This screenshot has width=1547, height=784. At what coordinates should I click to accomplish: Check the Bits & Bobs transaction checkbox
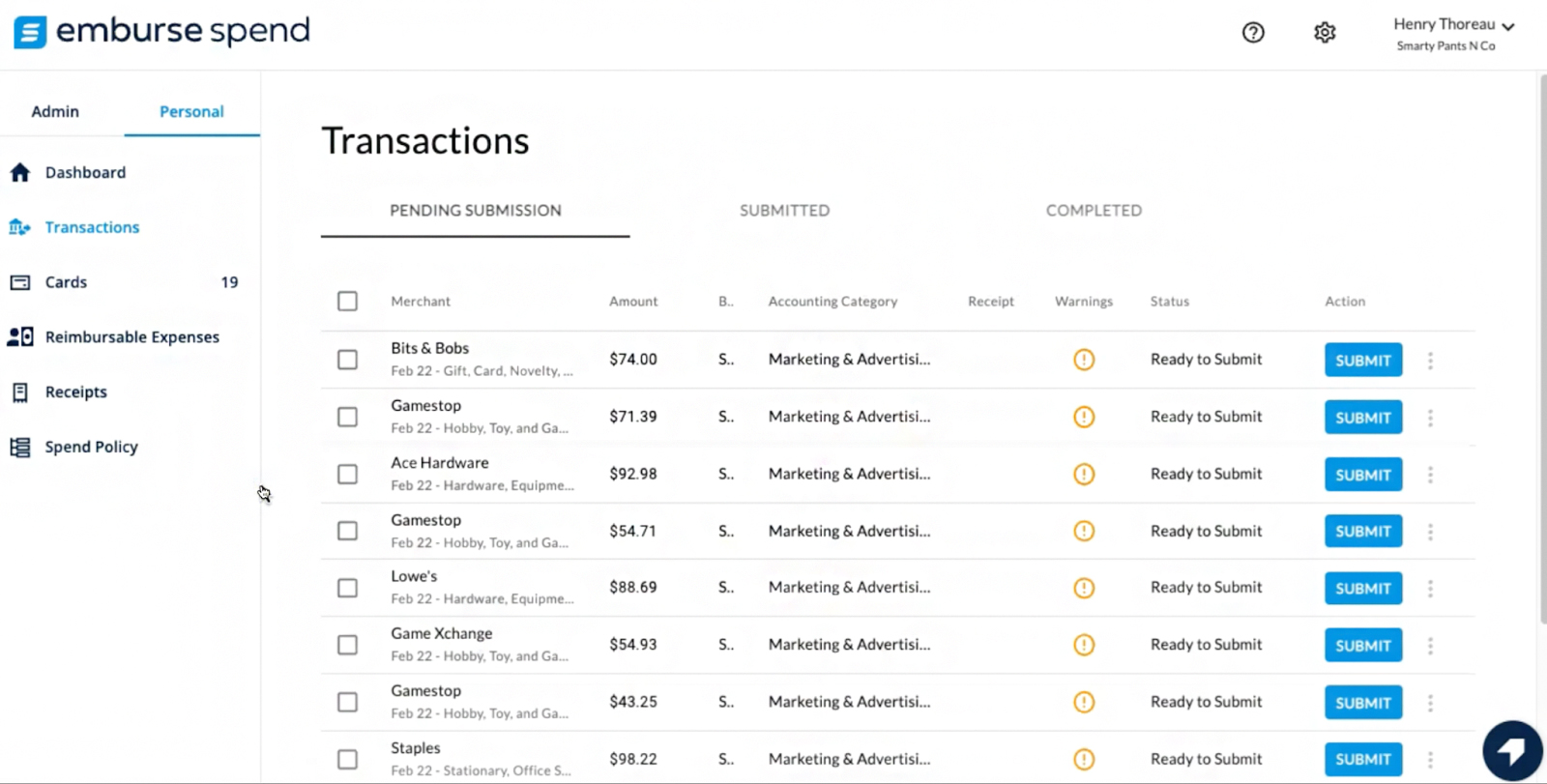tap(347, 360)
